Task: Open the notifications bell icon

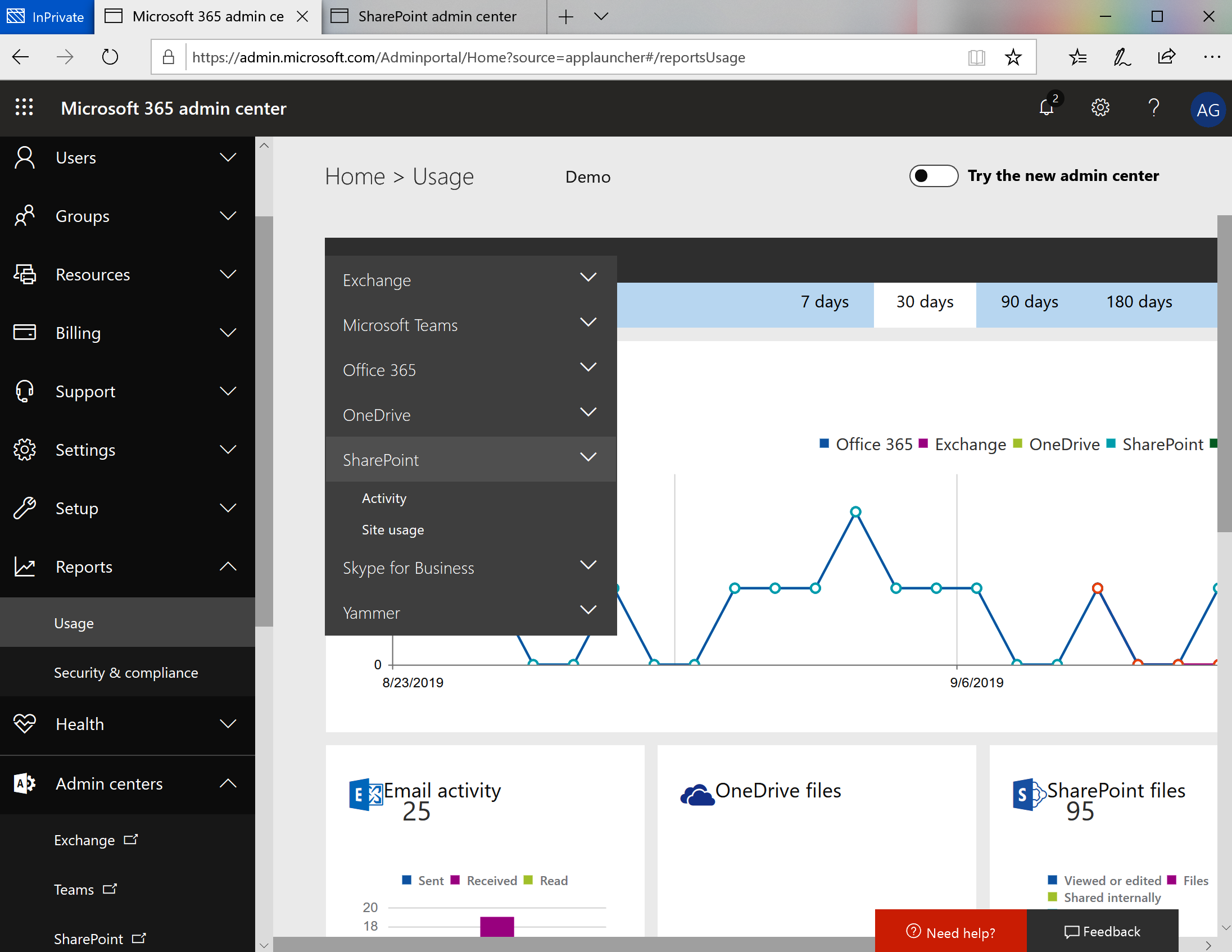Action: pos(1047,107)
